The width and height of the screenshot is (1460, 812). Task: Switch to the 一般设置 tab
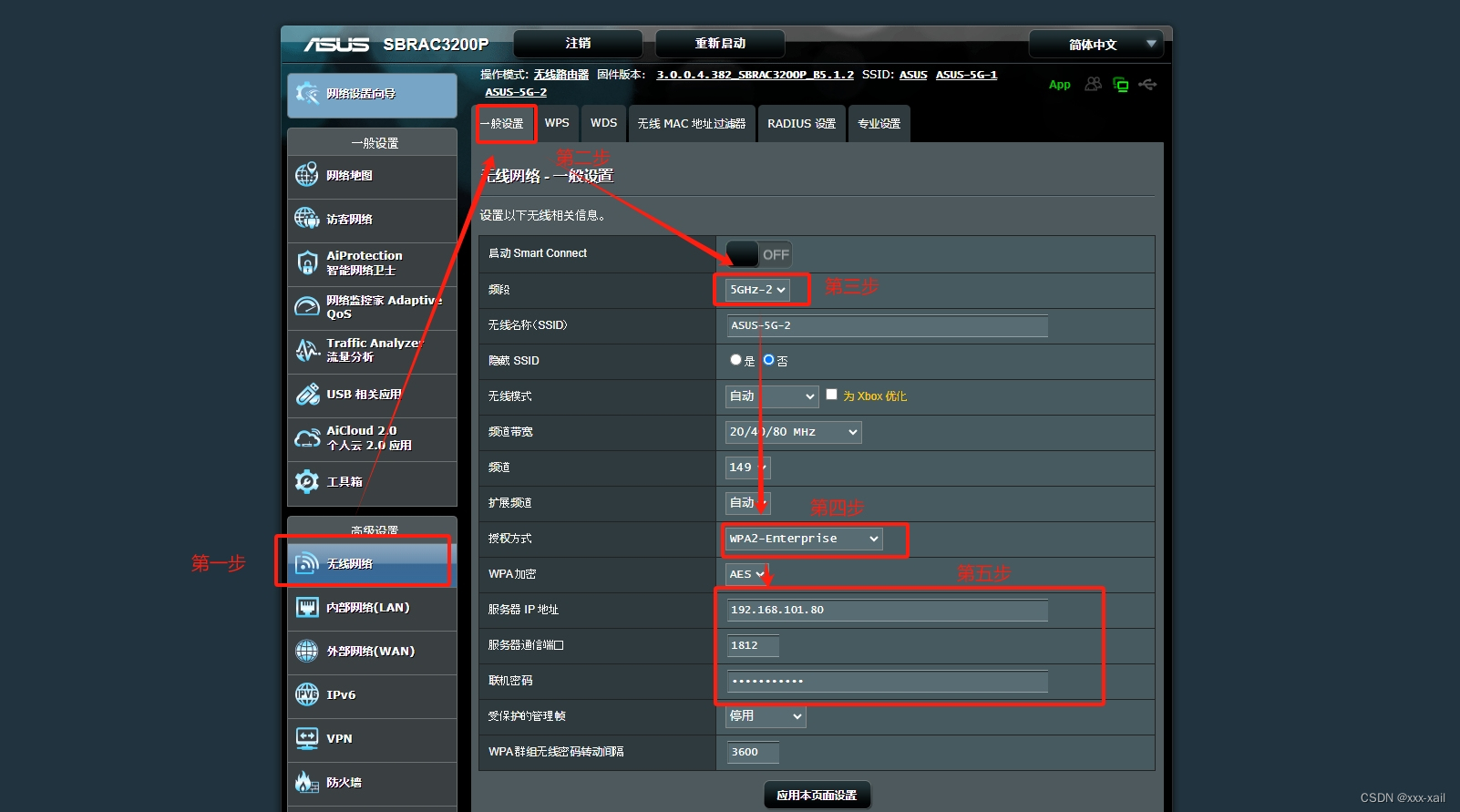[502, 124]
